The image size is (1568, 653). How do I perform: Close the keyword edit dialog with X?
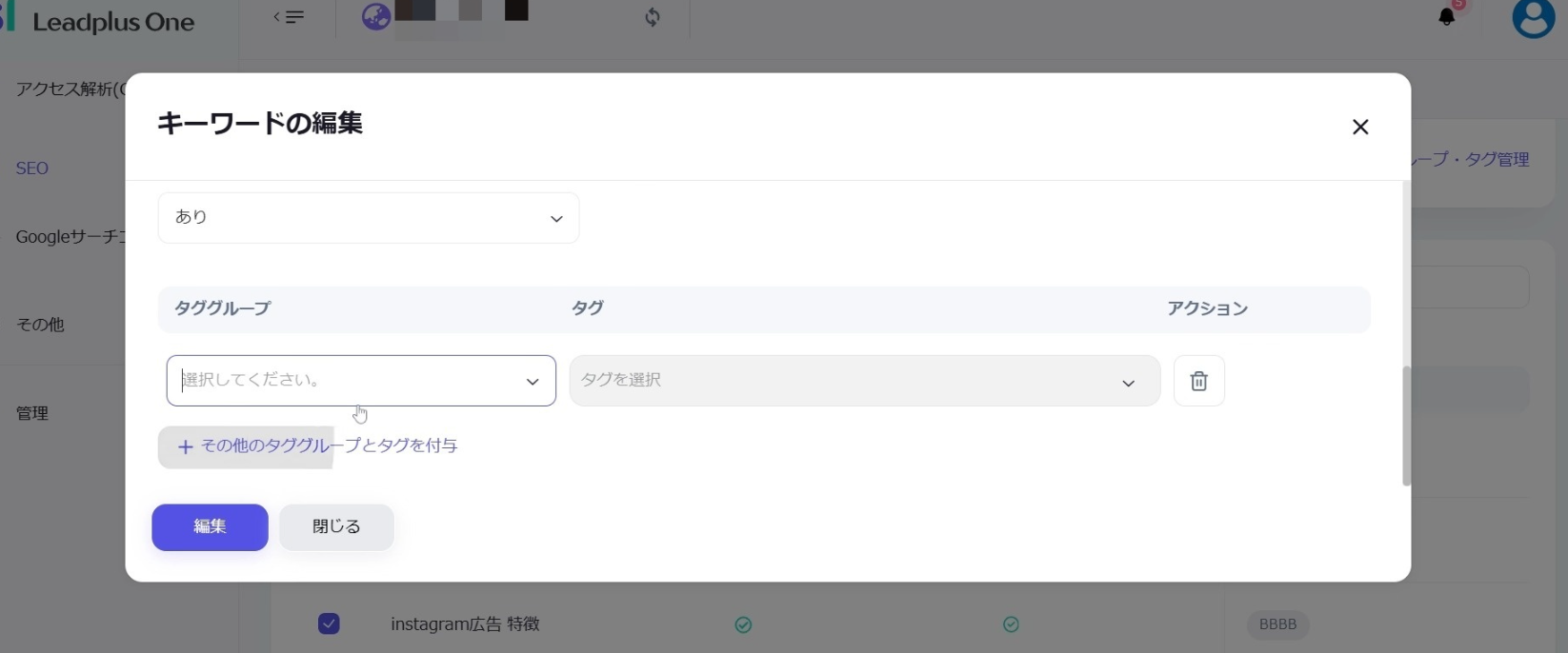(1359, 128)
